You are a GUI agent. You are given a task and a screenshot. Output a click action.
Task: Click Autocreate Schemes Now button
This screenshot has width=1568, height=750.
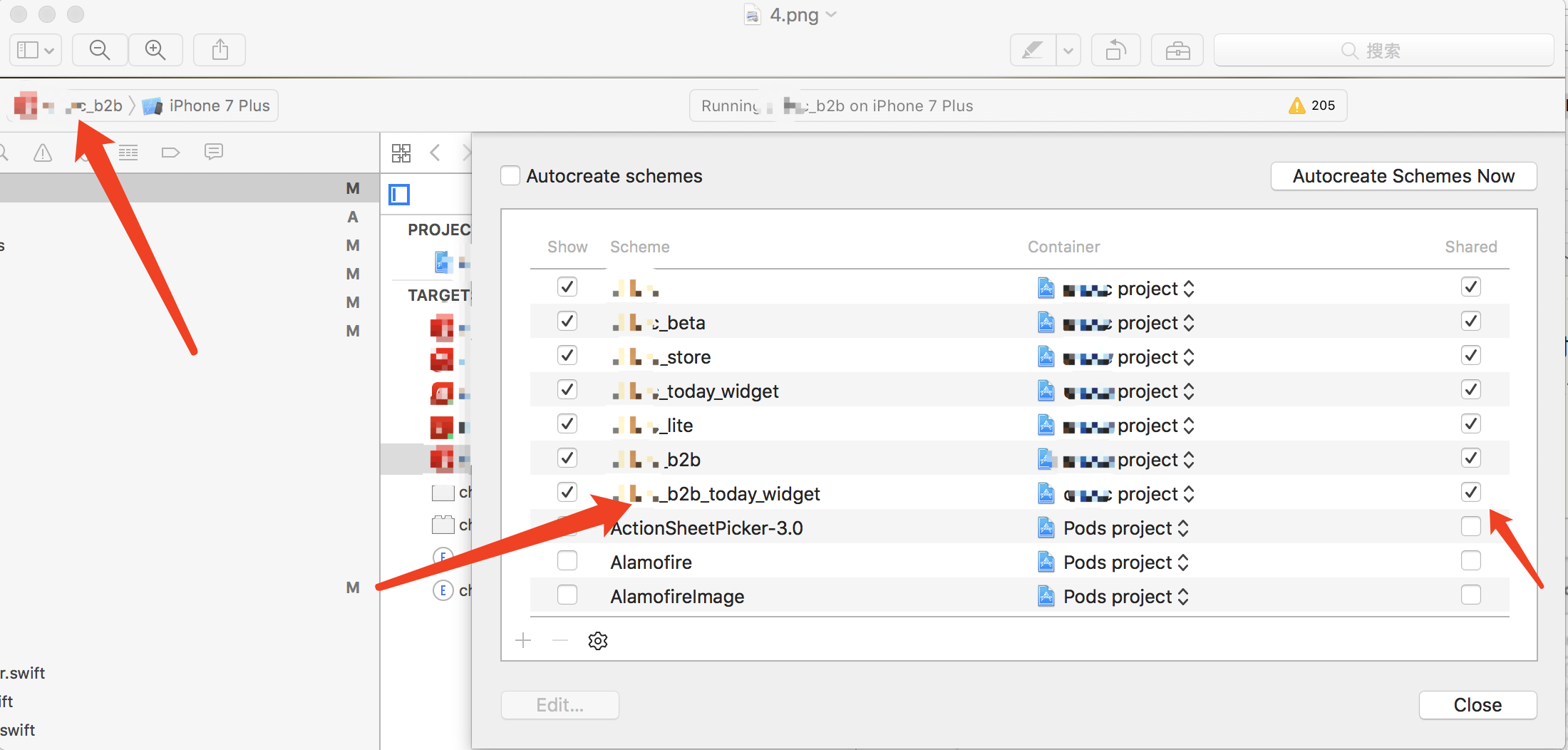point(1403,176)
